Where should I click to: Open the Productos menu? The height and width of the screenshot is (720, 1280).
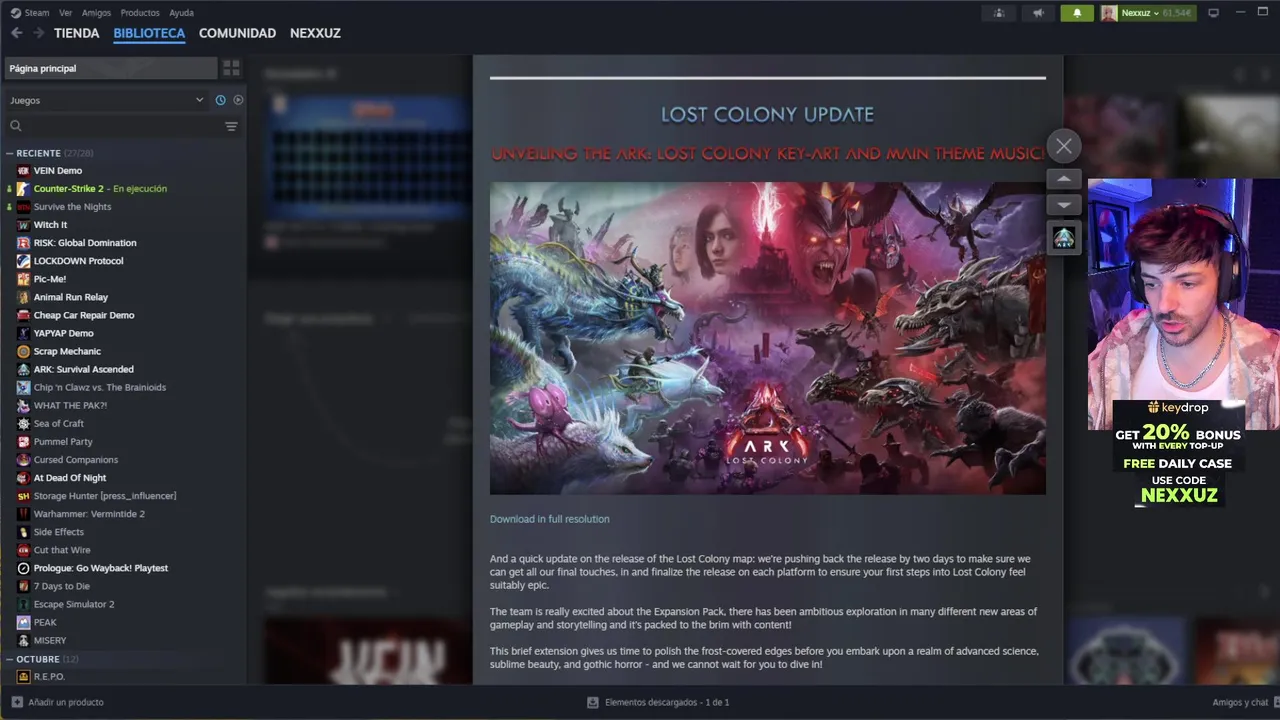[140, 13]
